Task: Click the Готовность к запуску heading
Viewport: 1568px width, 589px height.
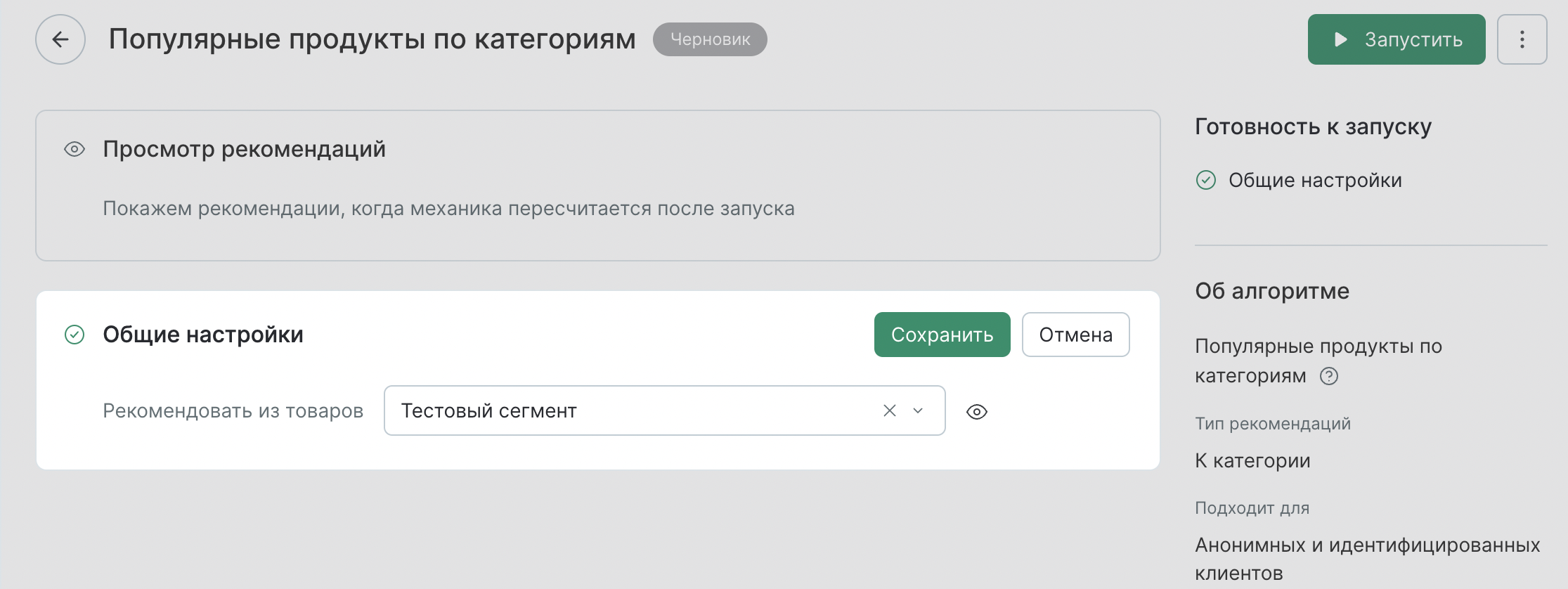Action: [1313, 127]
